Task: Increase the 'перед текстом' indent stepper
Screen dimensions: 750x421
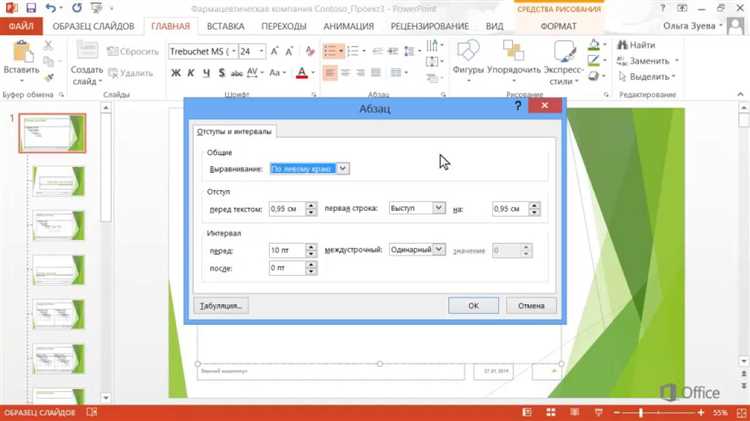Action: click(x=311, y=205)
